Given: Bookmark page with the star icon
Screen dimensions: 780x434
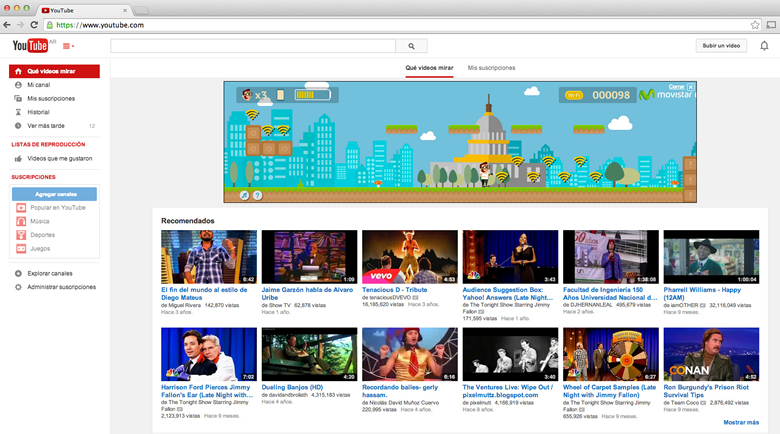Looking at the screenshot, I should [x=755, y=25].
